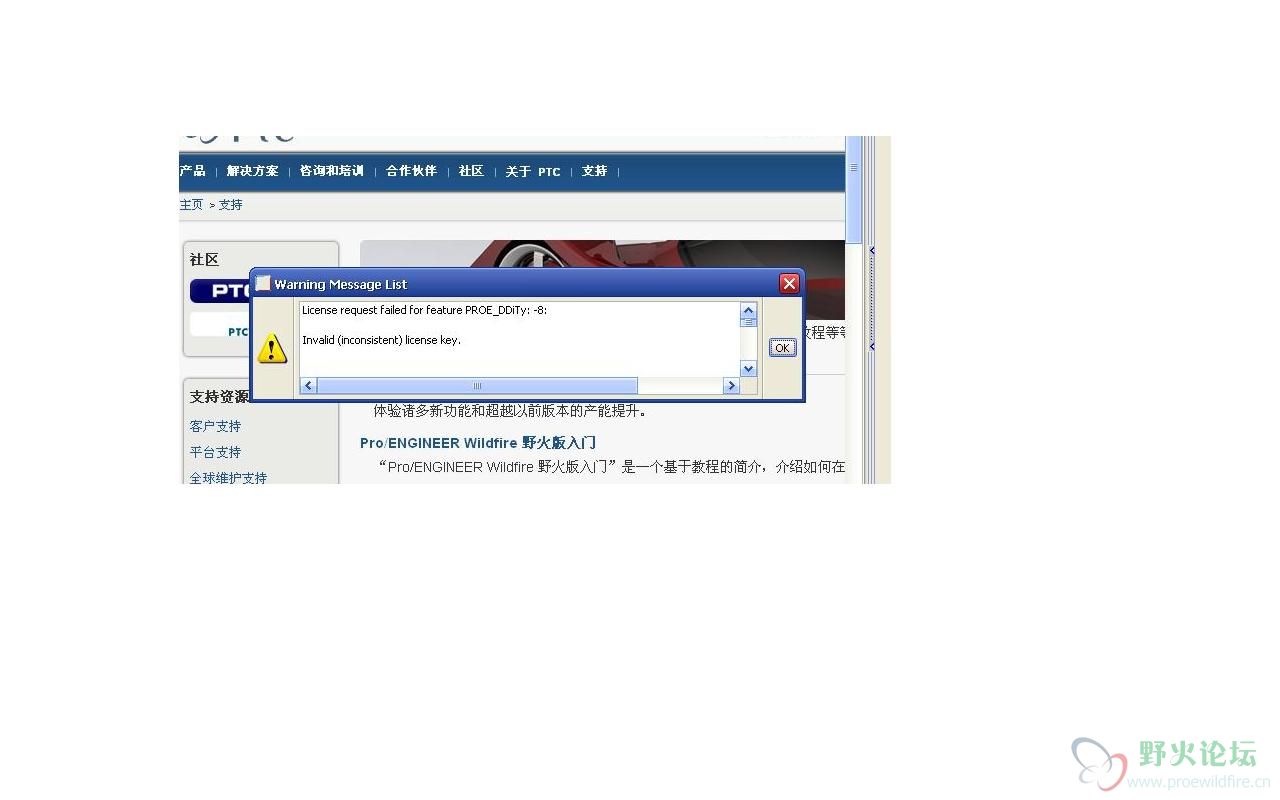Click the message list scroll-up arrow
1280x800 pixels.
tap(748, 311)
